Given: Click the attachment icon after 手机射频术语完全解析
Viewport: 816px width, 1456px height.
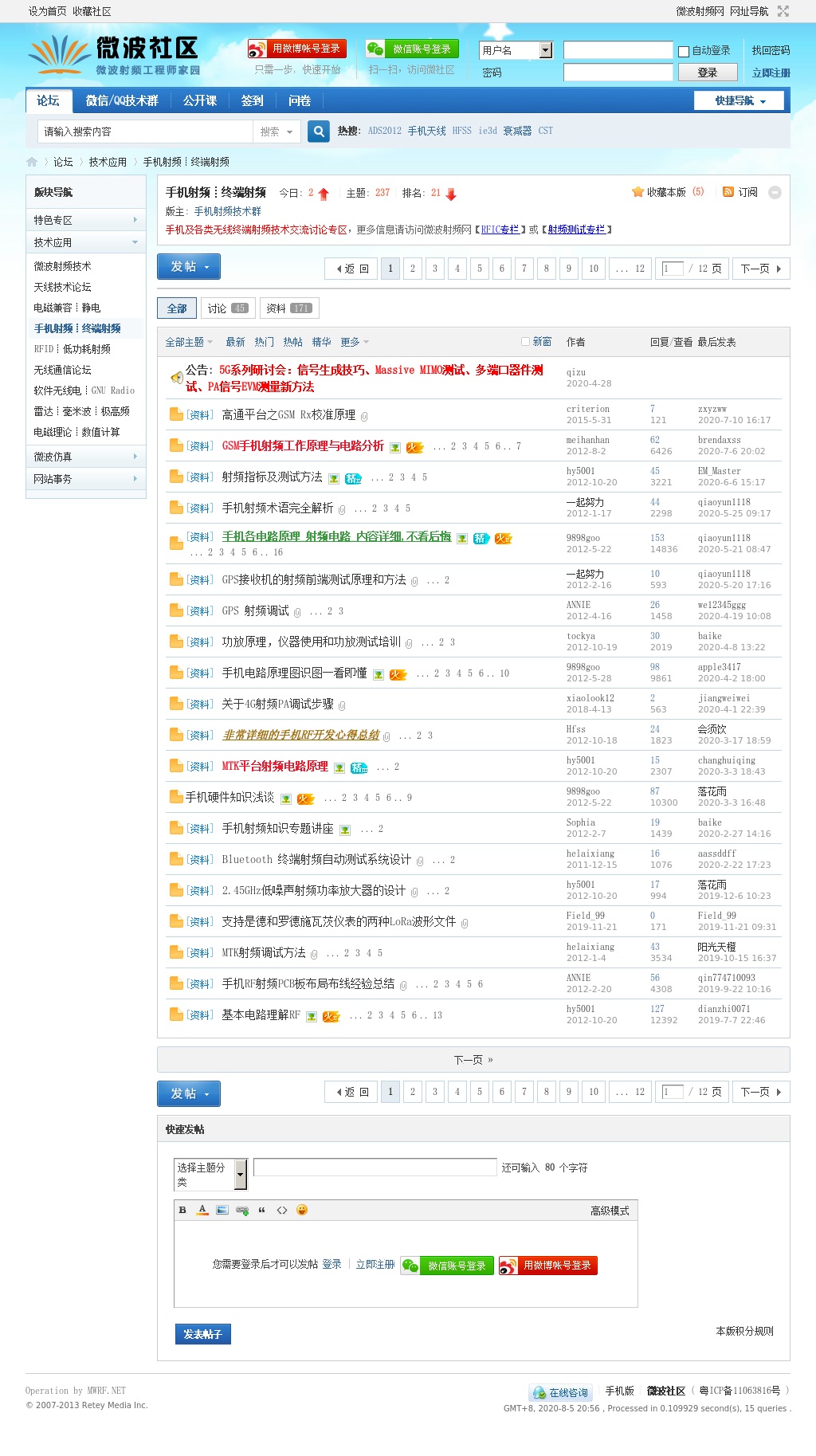Looking at the screenshot, I should pyautogui.click(x=342, y=509).
